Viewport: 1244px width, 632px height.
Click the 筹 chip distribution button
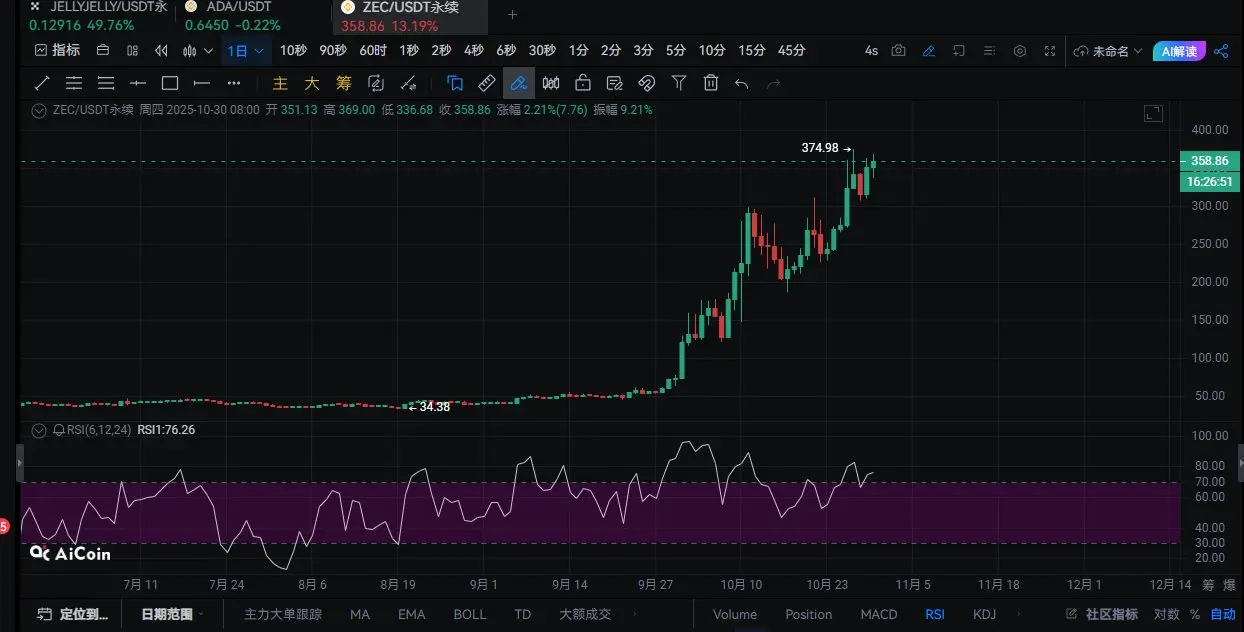coord(344,83)
